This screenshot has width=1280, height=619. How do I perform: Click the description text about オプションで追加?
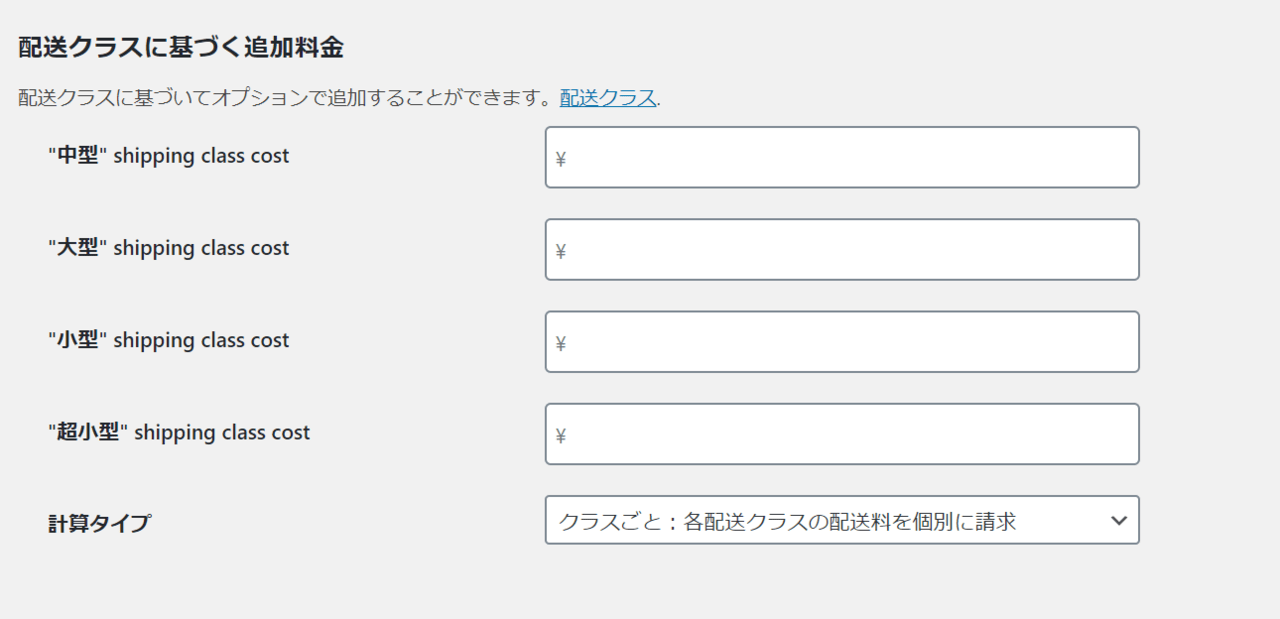286,98
